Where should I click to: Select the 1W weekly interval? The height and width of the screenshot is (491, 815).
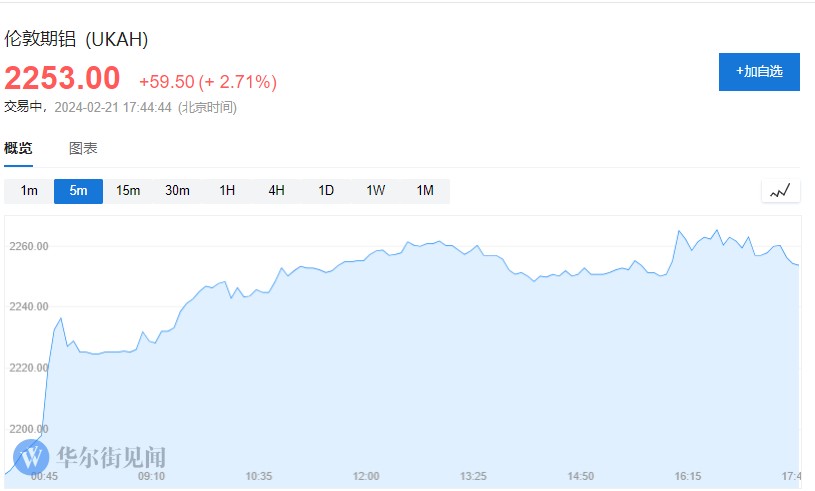click(375, 191)
